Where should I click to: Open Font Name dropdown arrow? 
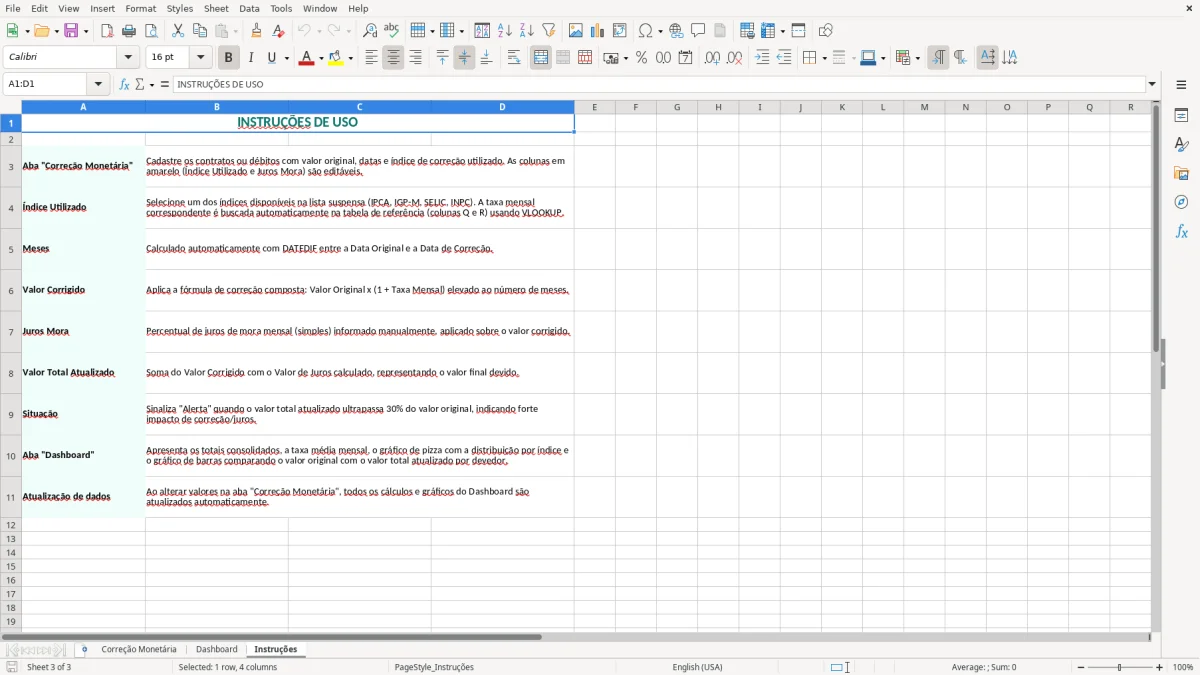(127, 58)
